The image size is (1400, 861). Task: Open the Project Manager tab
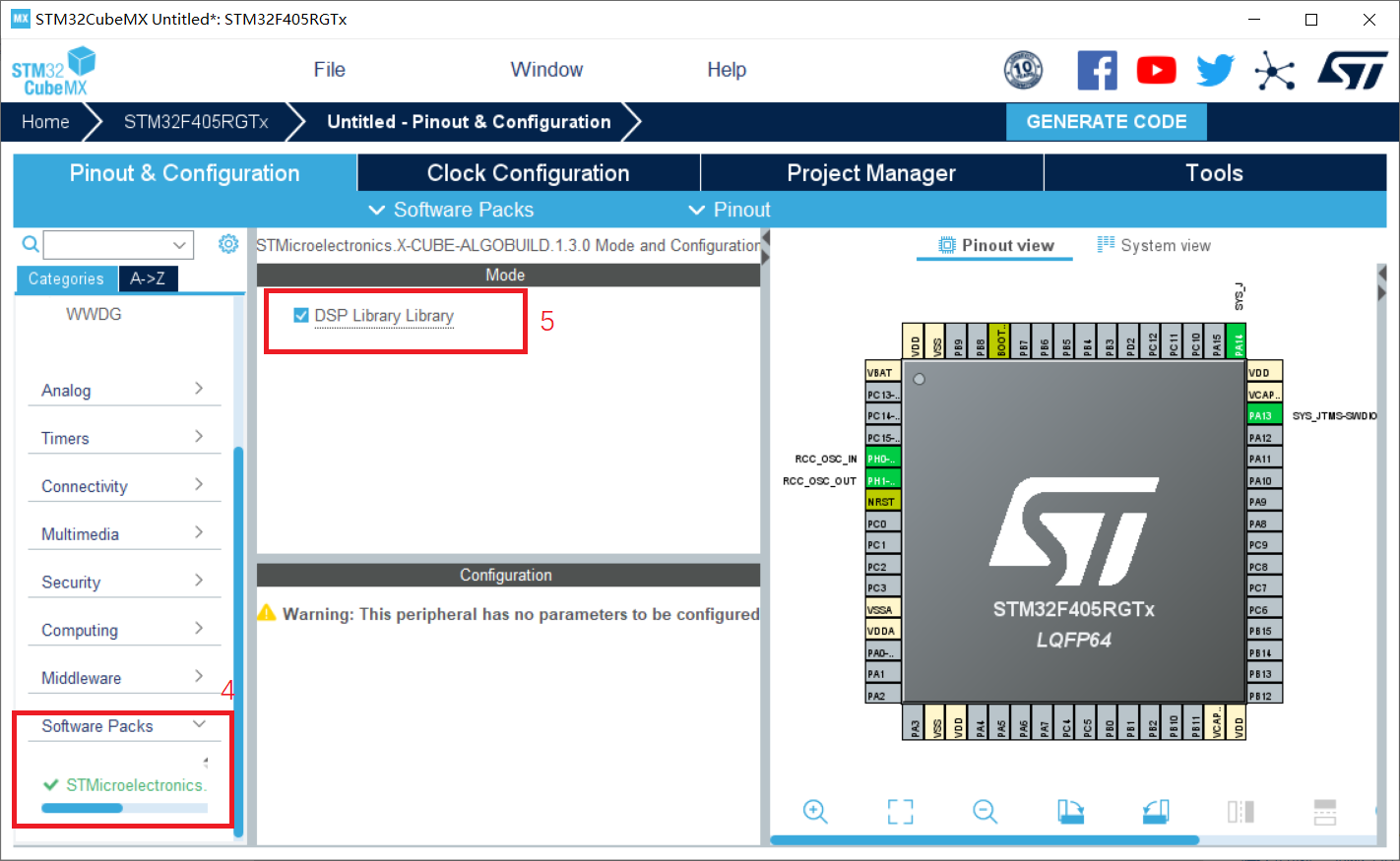tap(870, 172)
